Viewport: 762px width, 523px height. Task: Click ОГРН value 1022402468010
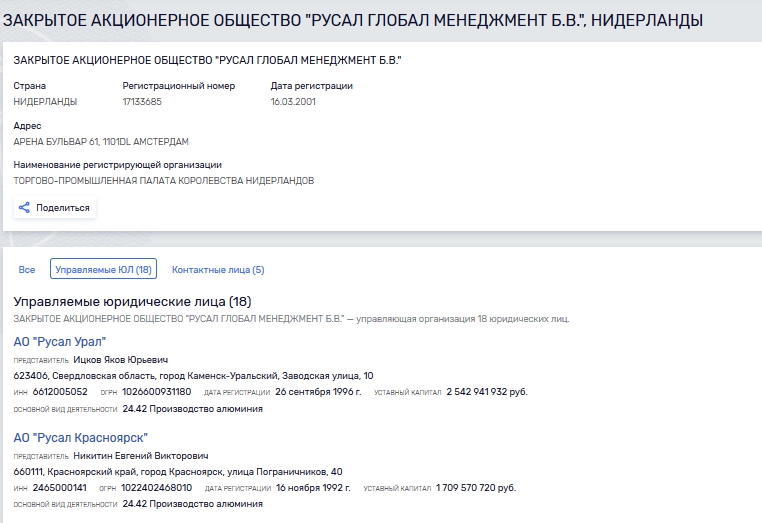156,488
